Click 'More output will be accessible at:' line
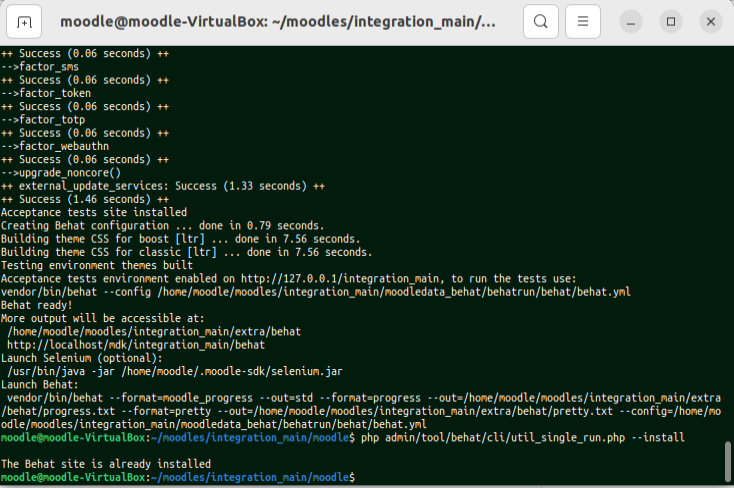Image resolution: width=734 pixels, height=488 pixels. point(103,318)
